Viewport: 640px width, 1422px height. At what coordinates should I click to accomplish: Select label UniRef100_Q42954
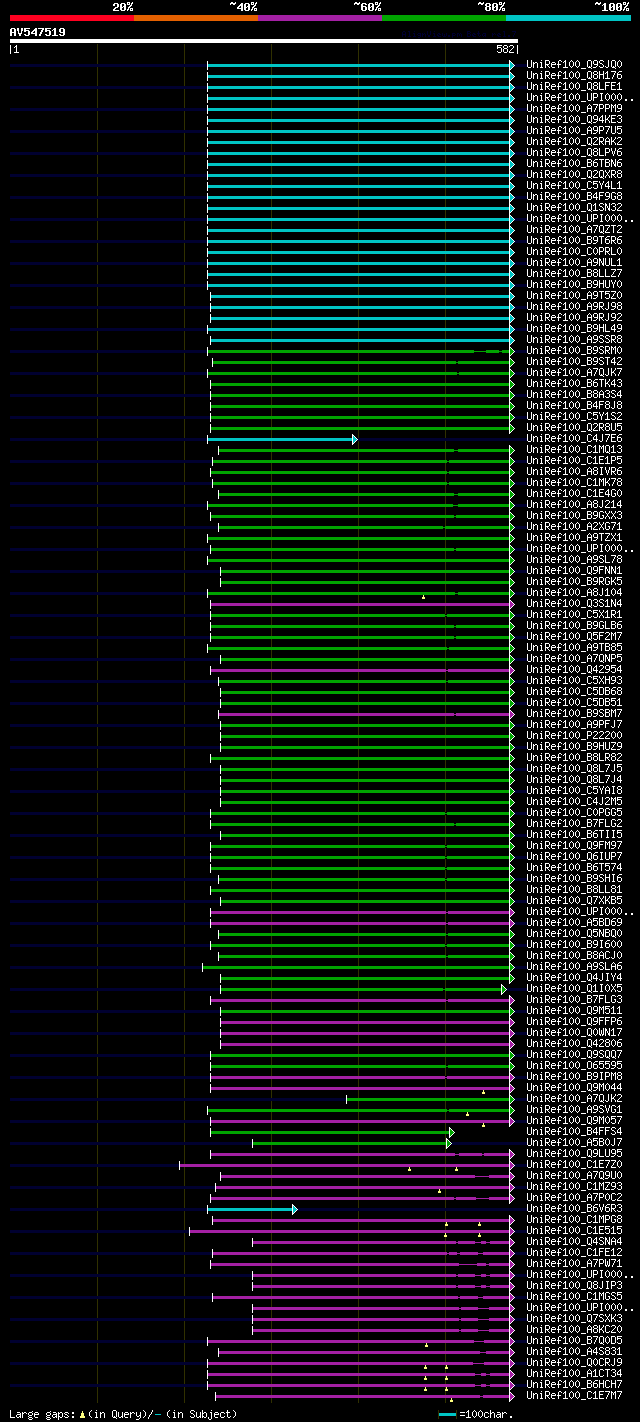pyautogui.click(x=574, y=669)
